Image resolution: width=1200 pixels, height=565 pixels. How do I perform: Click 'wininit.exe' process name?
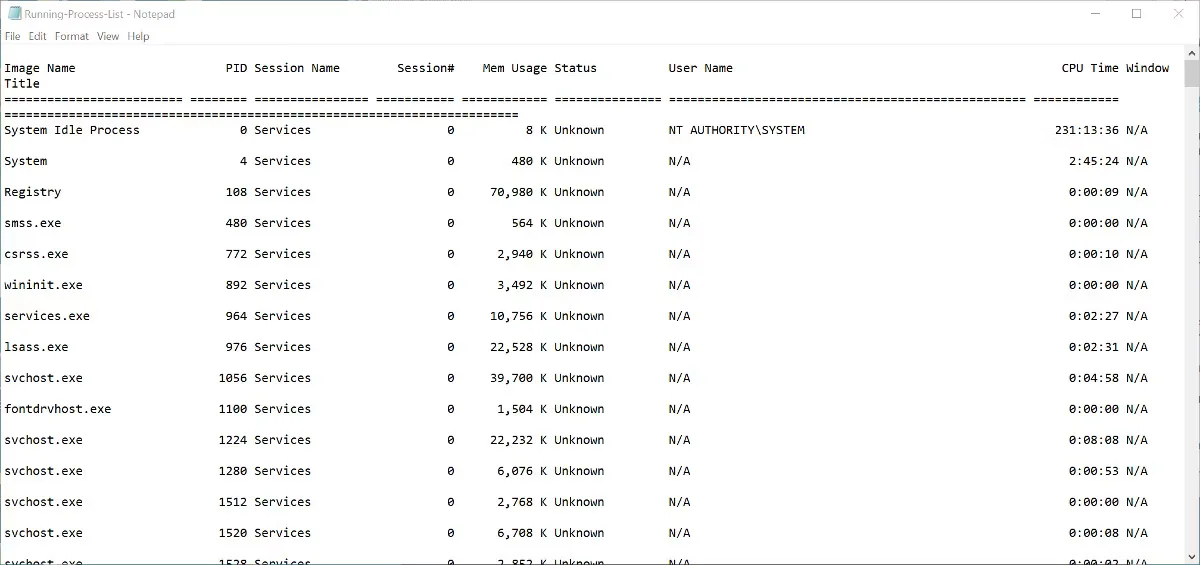point(44,285)
